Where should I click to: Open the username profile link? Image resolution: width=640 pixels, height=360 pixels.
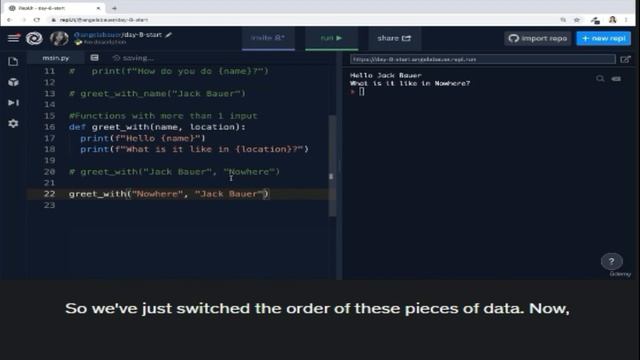(97, 35)
